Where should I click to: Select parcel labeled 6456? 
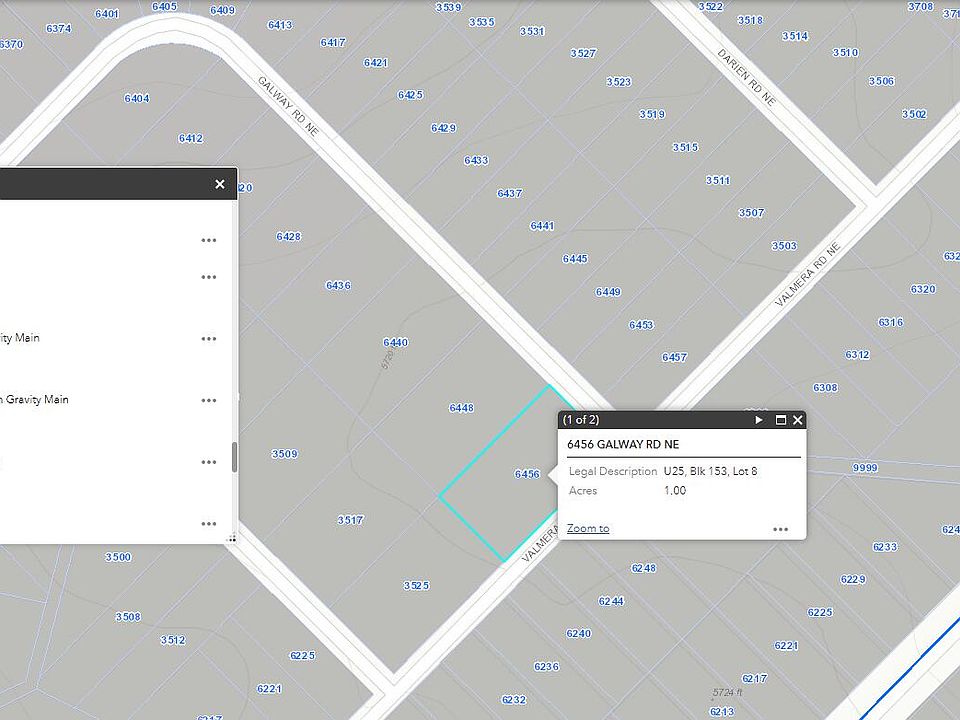527,474
